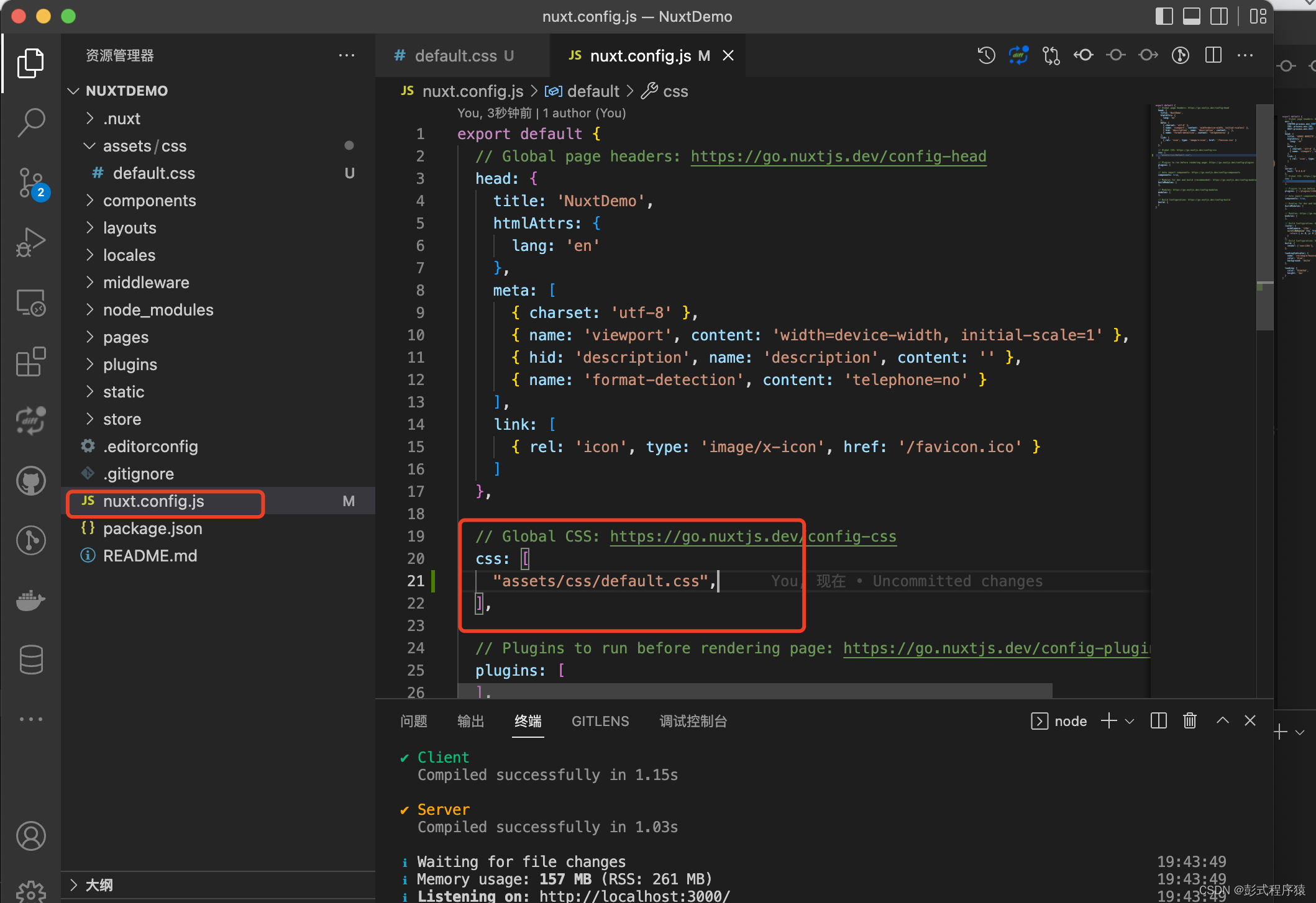Open Remote Explorer view

[30, 303]
